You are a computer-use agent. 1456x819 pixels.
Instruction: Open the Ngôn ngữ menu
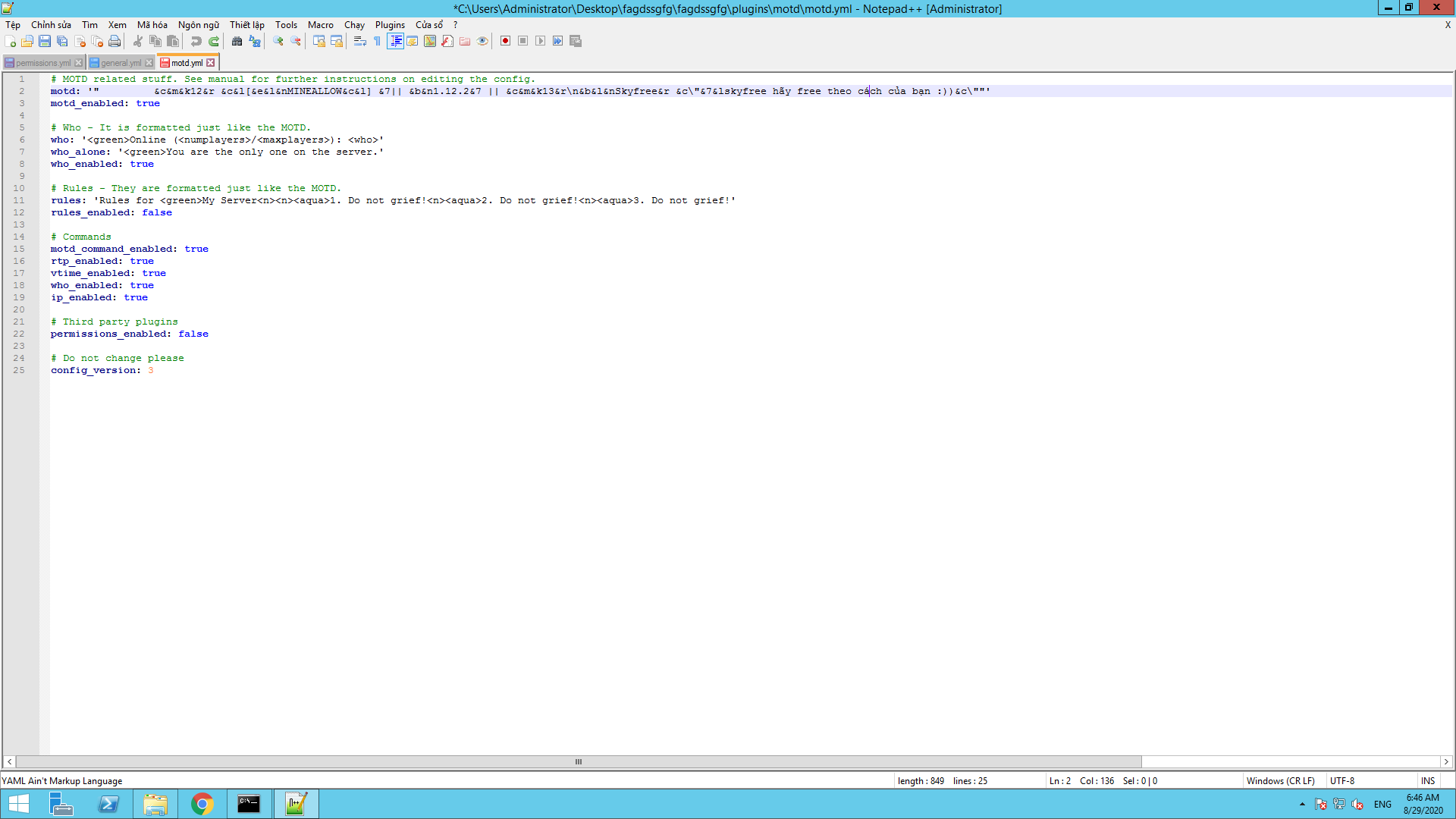pyautogui.click(x=198, y=25)
